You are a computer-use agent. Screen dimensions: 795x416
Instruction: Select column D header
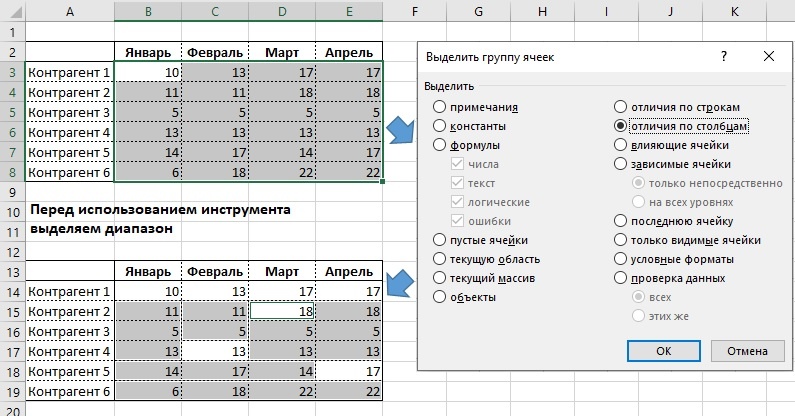tap(282, 11)
